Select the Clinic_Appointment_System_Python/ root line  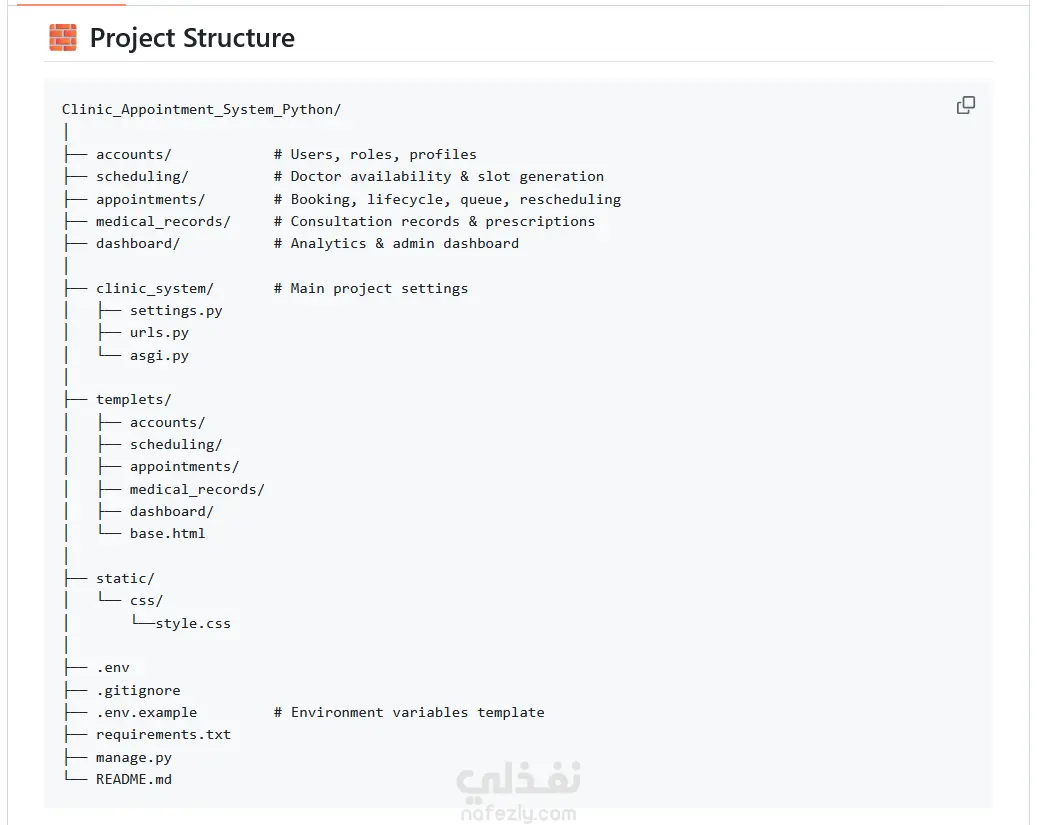click(201, 109)
